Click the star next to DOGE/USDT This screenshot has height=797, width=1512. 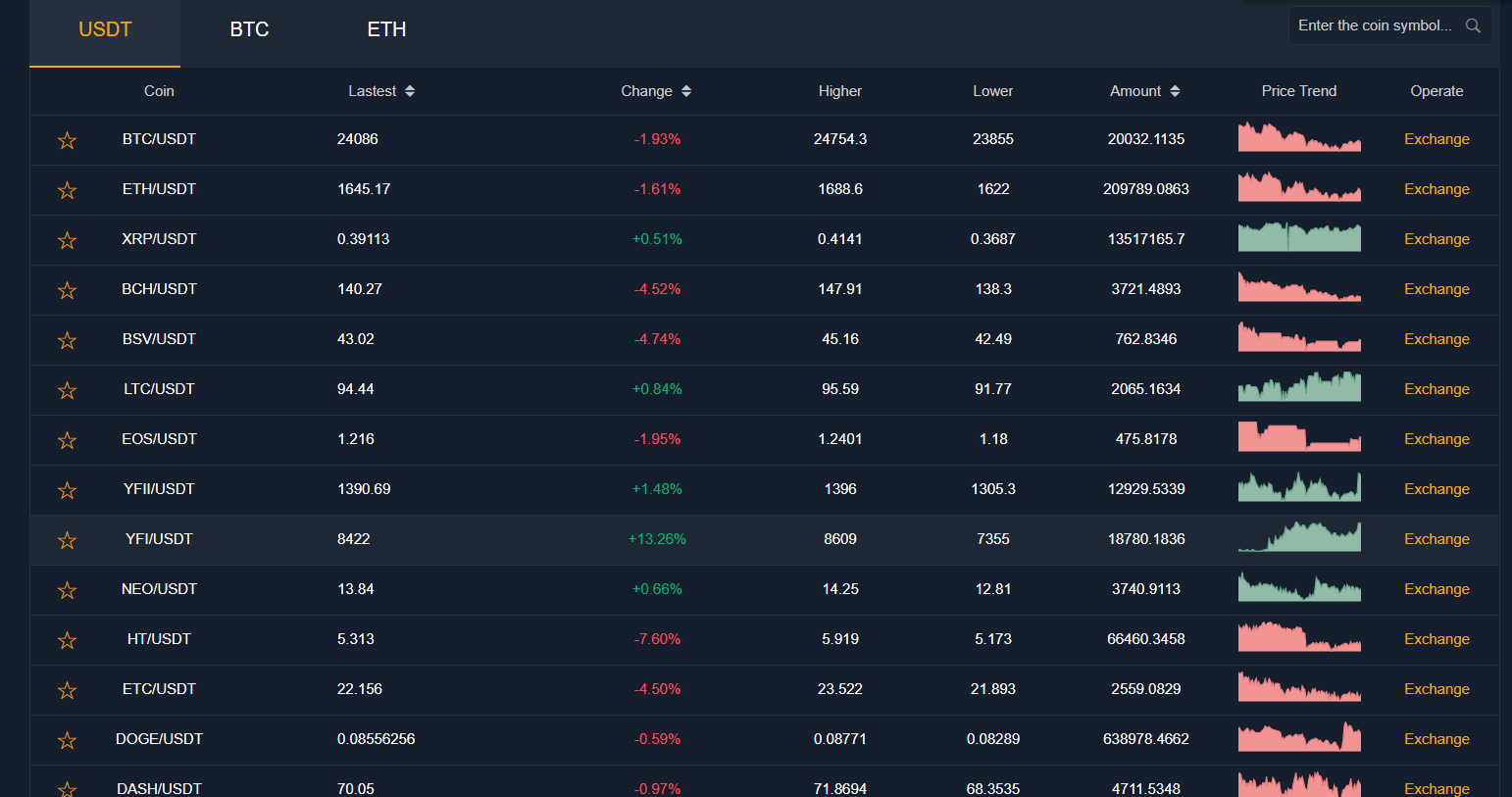(67, 740)
